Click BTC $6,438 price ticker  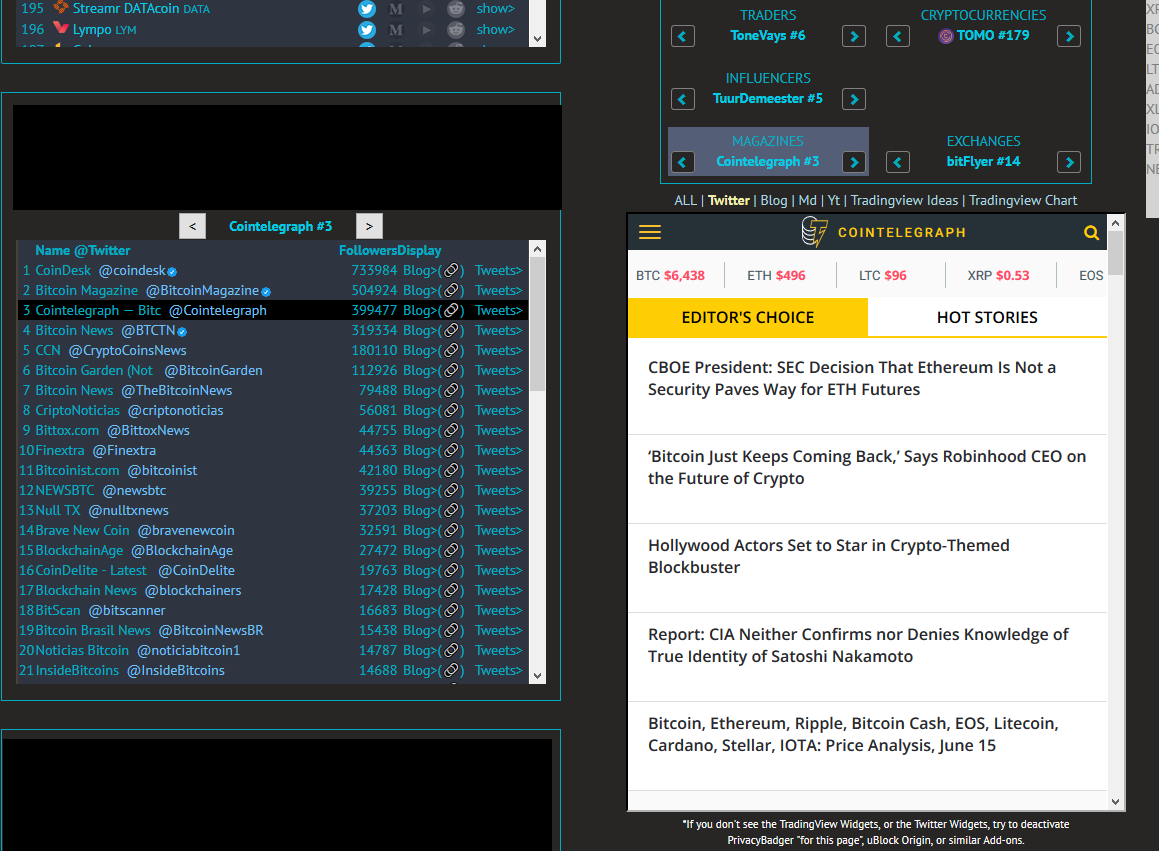670,276
